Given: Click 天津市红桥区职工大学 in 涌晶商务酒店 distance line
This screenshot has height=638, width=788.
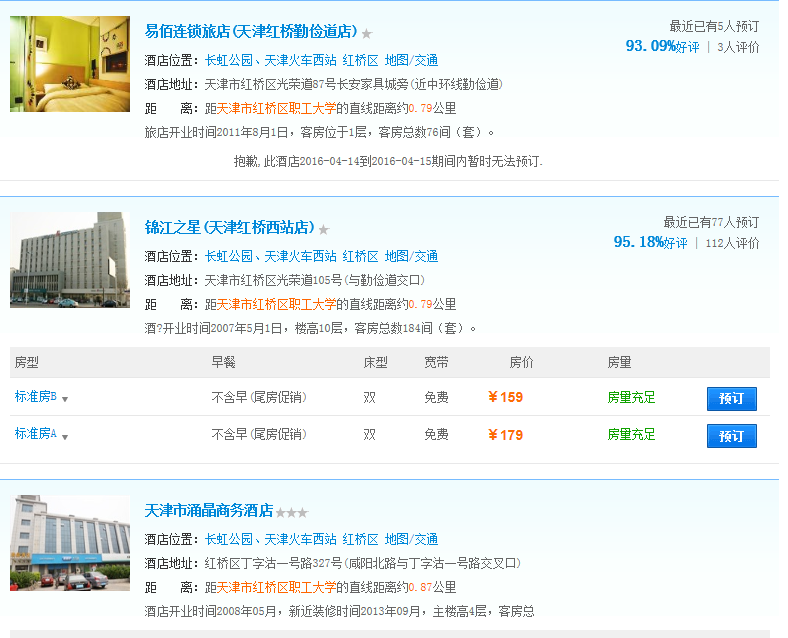Looking at the screenshot, I should tap(276, 588).
